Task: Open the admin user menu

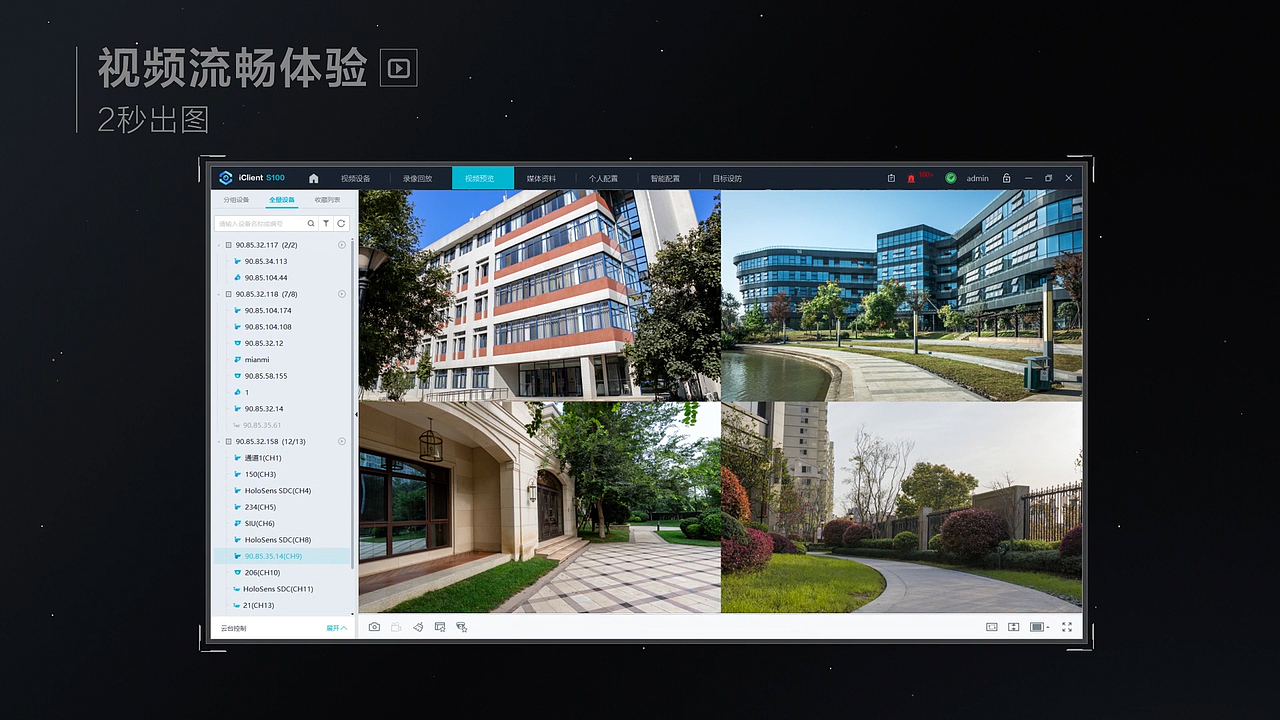Action: (x=977, y=178)
